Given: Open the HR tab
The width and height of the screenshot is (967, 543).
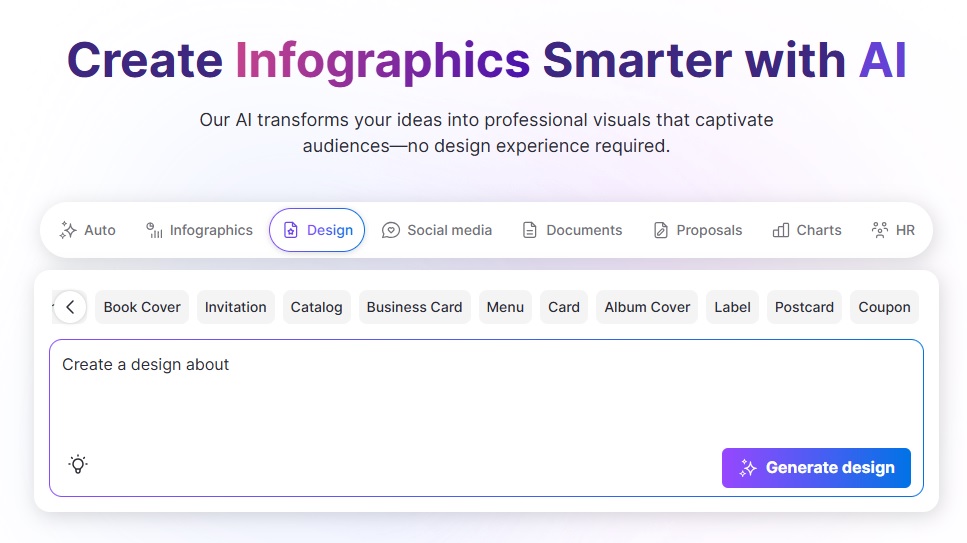Looking at the screenshot, I should (893, 230).
